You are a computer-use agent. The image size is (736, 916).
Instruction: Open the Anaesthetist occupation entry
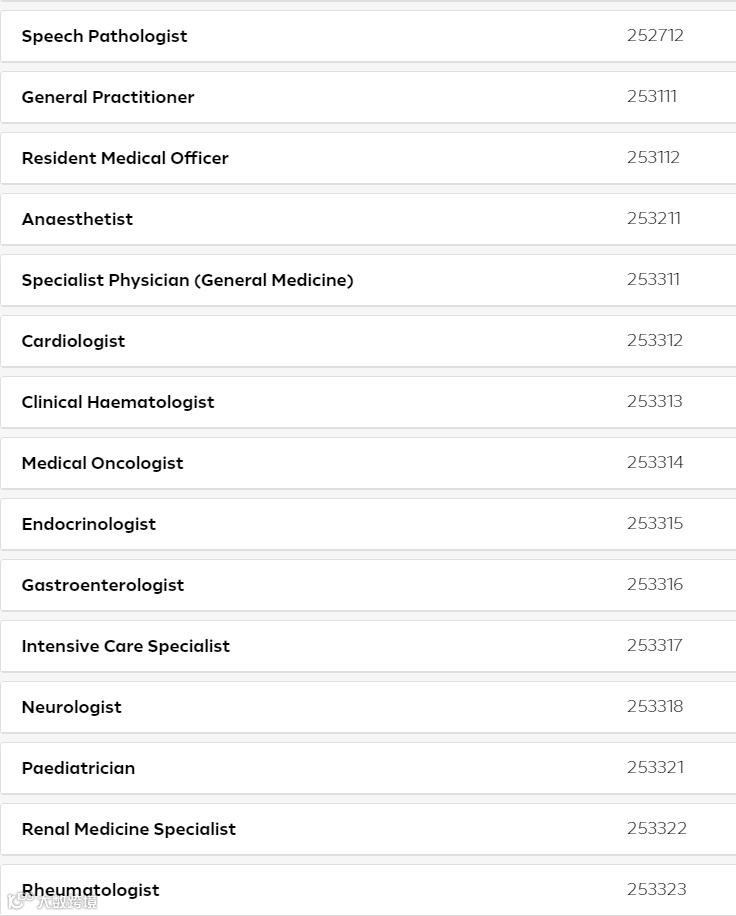pos(77,219)
